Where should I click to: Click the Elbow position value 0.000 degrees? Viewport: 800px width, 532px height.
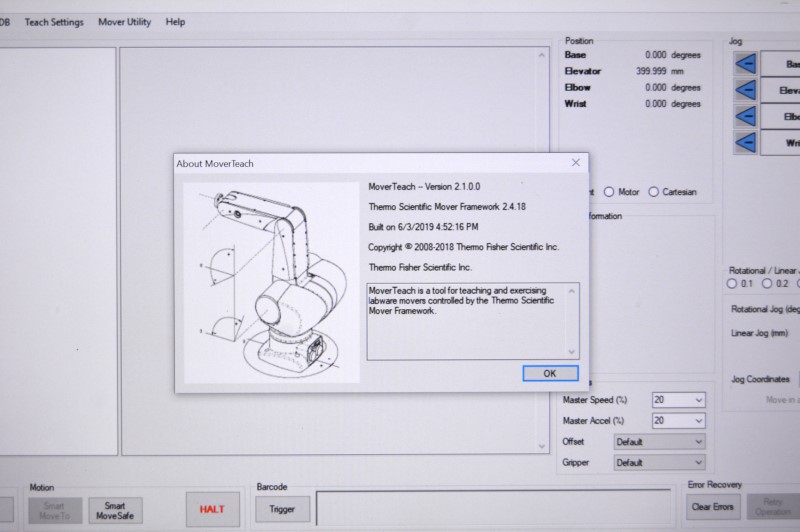(672, 87)
